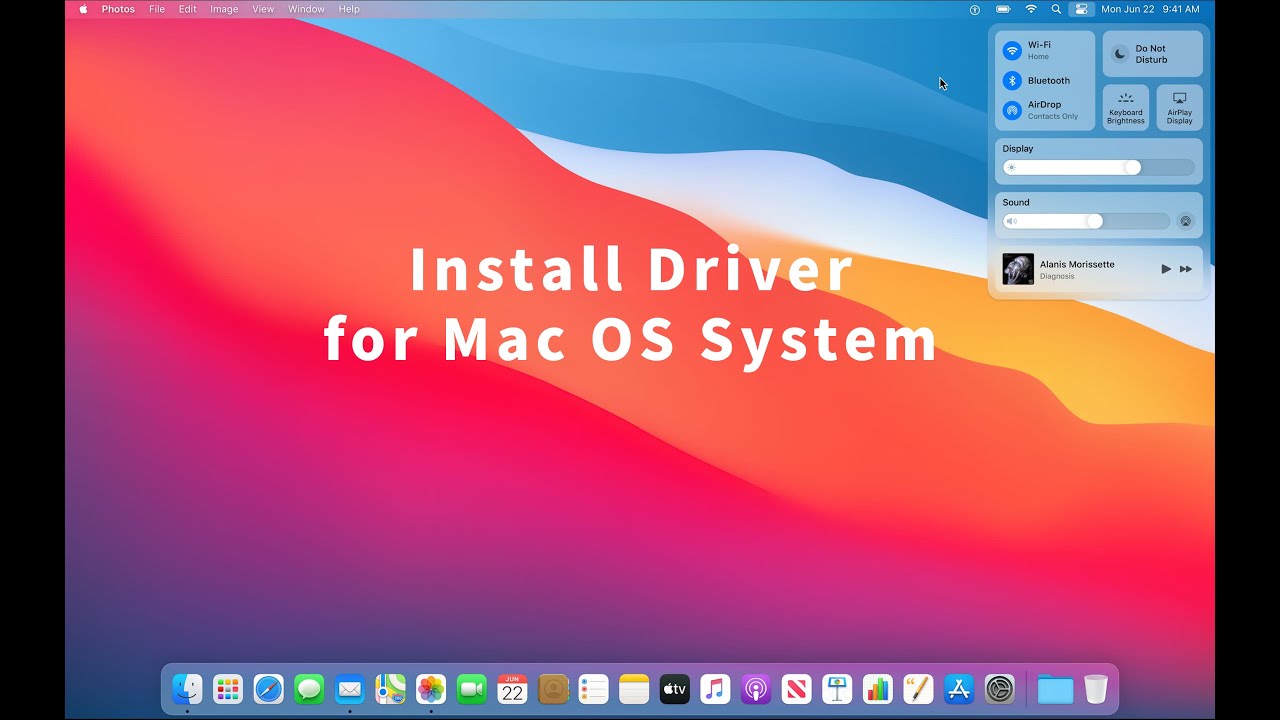The image size is (1280, 720).
Task: Switch to the Photos app in the Dock
Action: tap(431, 689)
